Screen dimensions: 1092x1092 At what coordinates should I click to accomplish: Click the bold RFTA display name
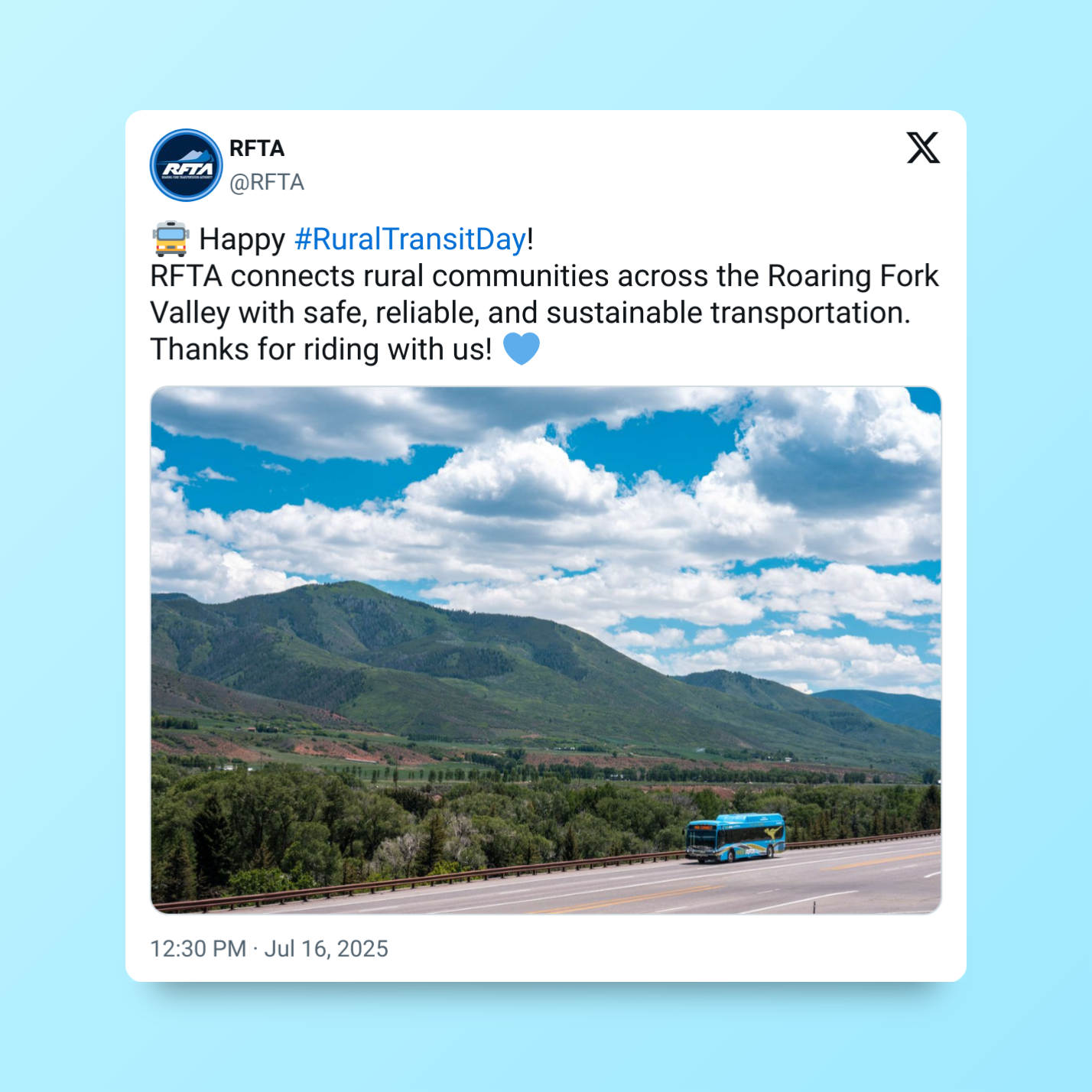coord(257,148)
